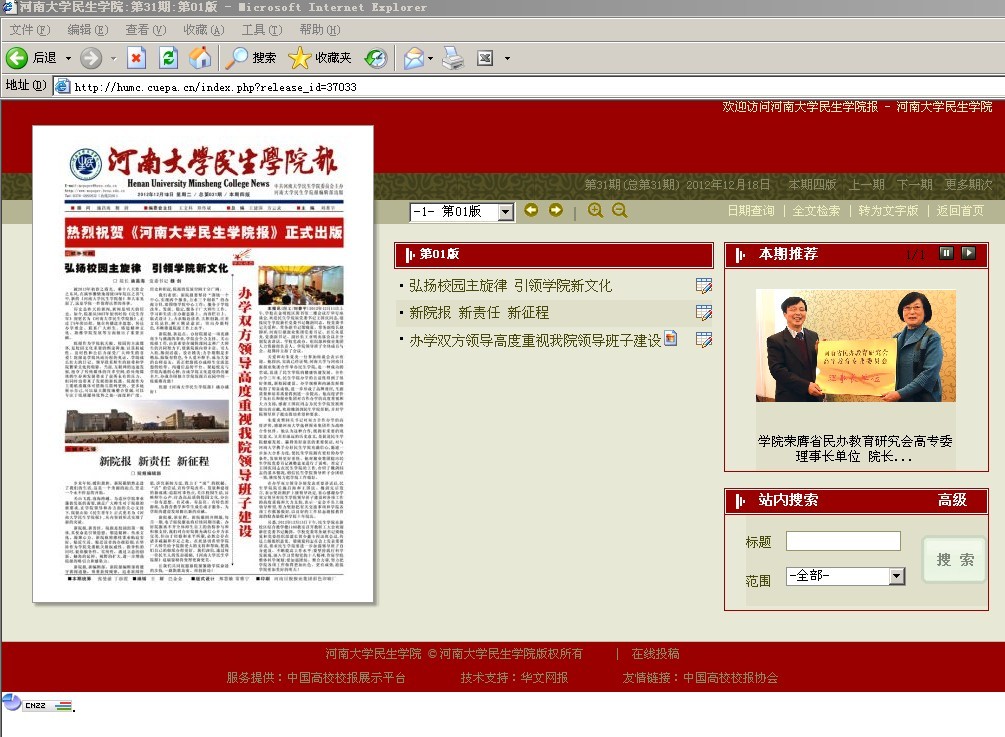The image size is (1005, 737).
Task: Open the browsing history pane
Action: click(x=376, y=58)
